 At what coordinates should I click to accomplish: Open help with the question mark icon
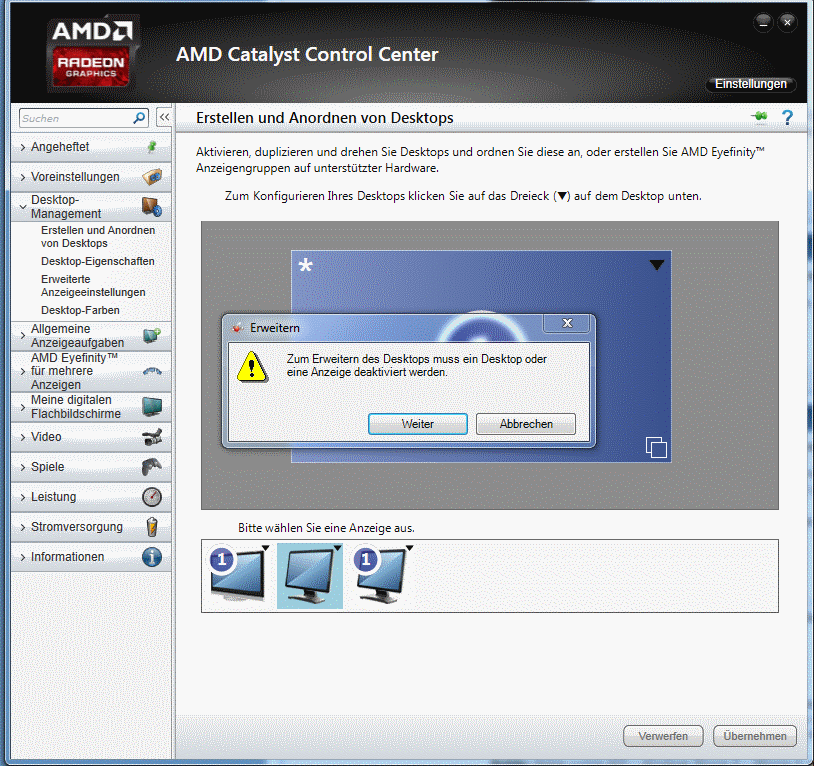[787, 118]
